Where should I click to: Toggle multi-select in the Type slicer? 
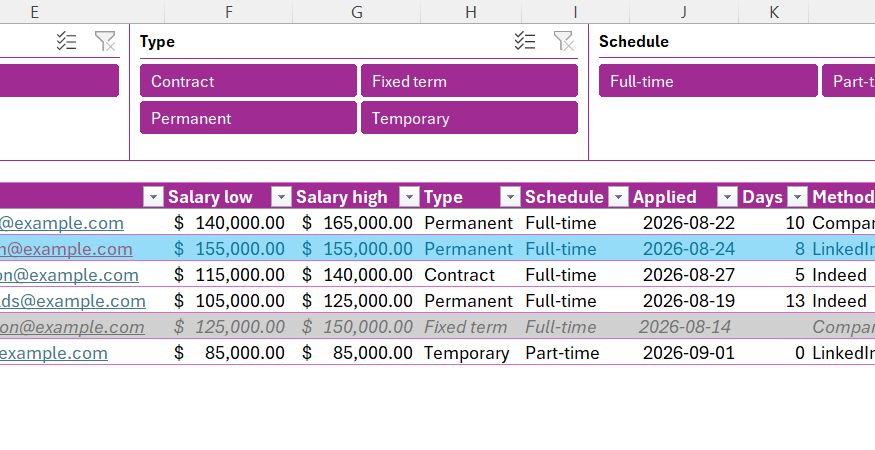pyautogui.click(x=525, y=41)
